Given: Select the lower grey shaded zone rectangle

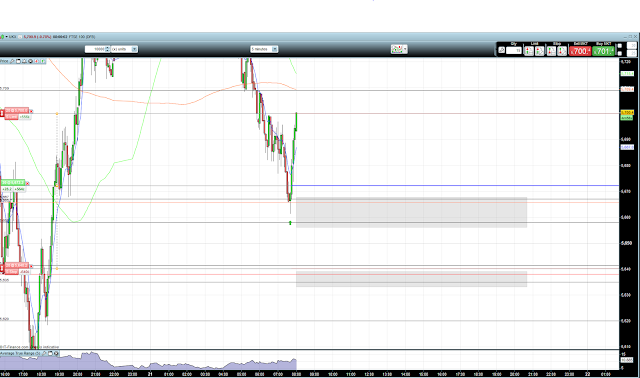Looking at the screenshot, I should pyautogui.click(x=411, y=279).
